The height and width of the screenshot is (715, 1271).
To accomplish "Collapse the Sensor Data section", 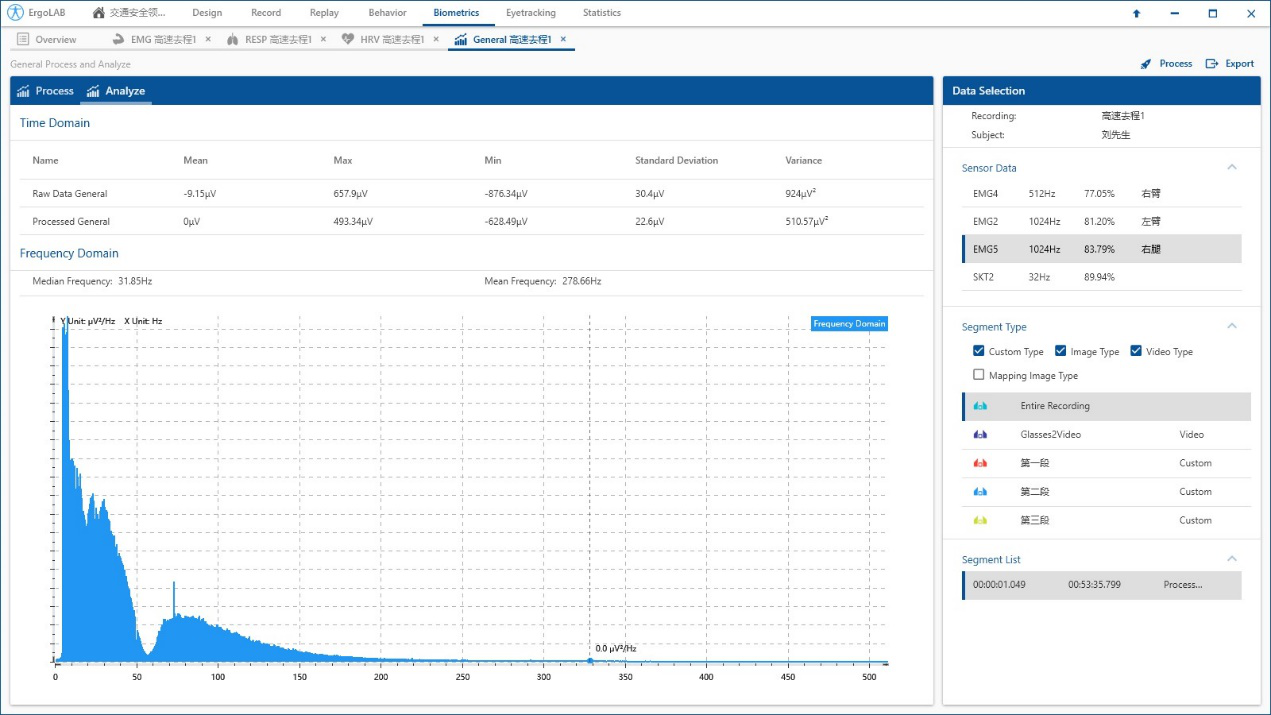I will pos(1232,167).
